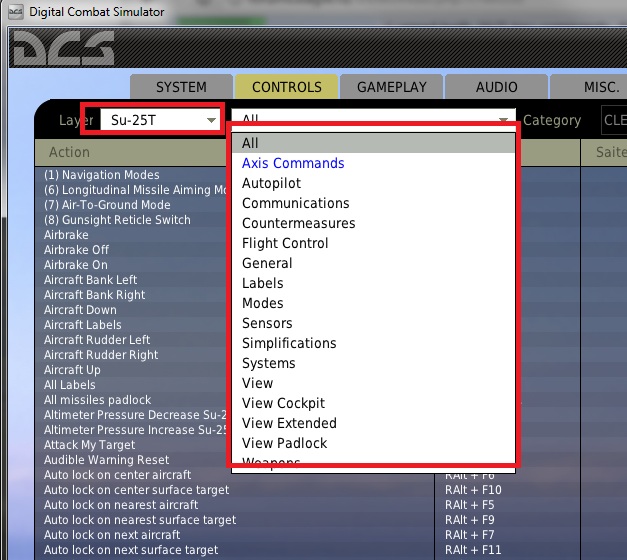Click the Digital Combat Simulator title icon
This screenshot has height=560, width=627.
coord(15,12)
